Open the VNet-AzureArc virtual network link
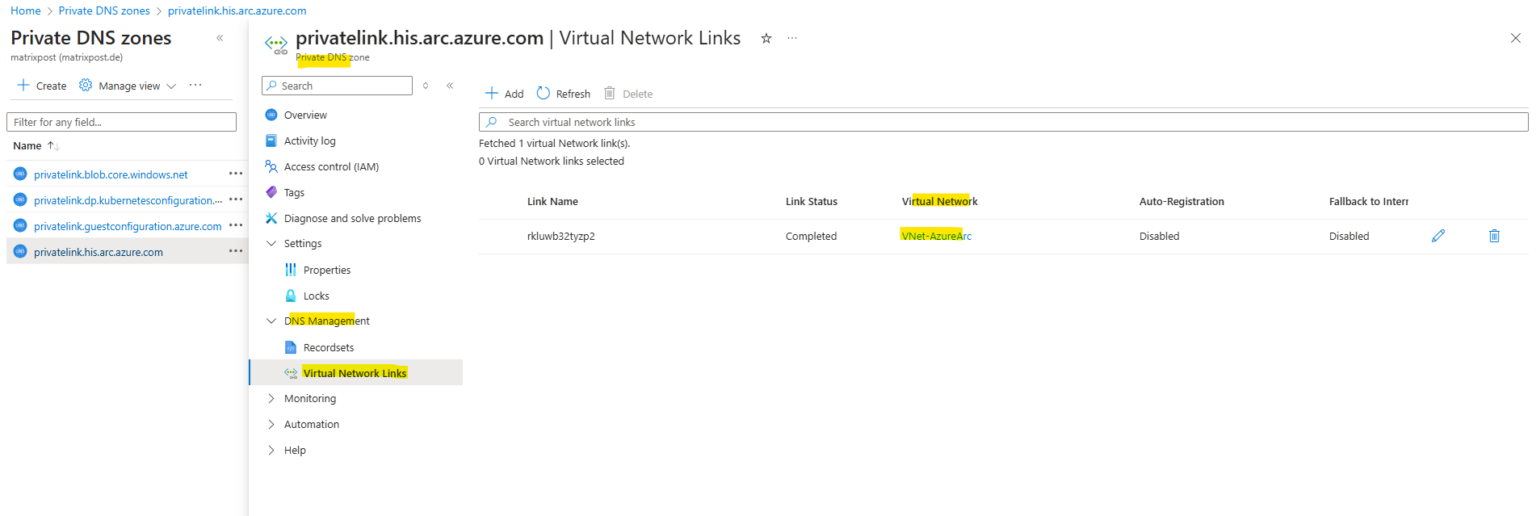Viewport: 1536px width, 516px height. tap(936, 237)
